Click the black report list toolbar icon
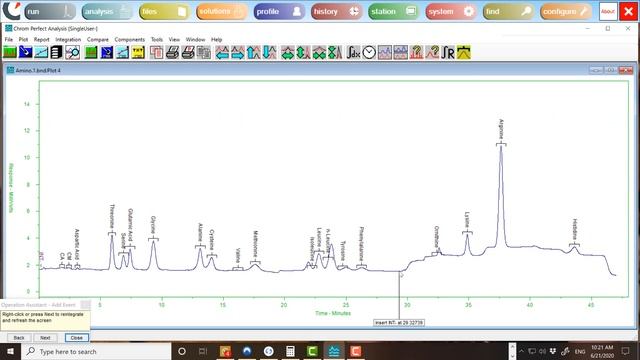This screenshot has height=360, width=640. 56,53
